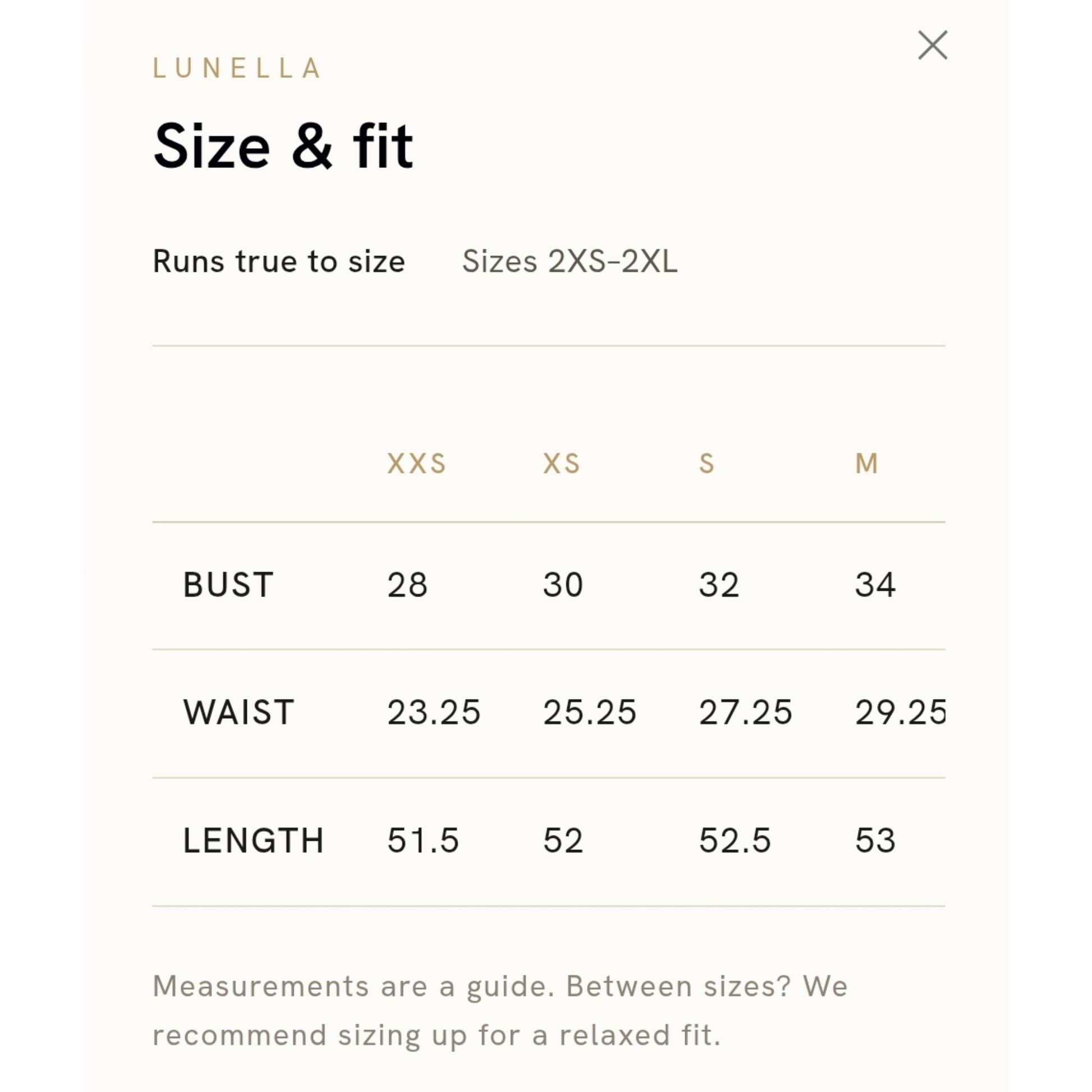Click the Size & fit heading
Viewport: 1092px width, 1092px height.
[283, 146]
